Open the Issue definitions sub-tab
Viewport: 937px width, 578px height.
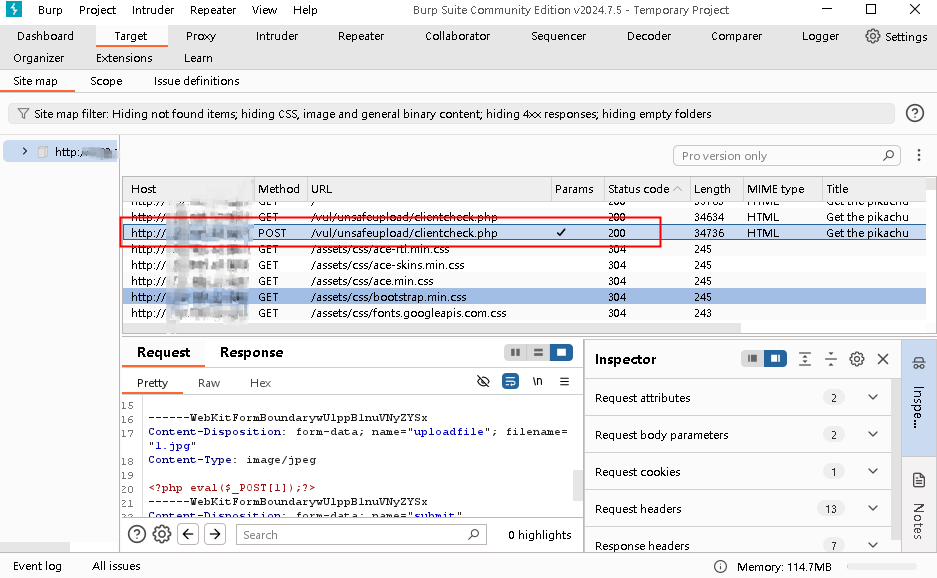197,81
